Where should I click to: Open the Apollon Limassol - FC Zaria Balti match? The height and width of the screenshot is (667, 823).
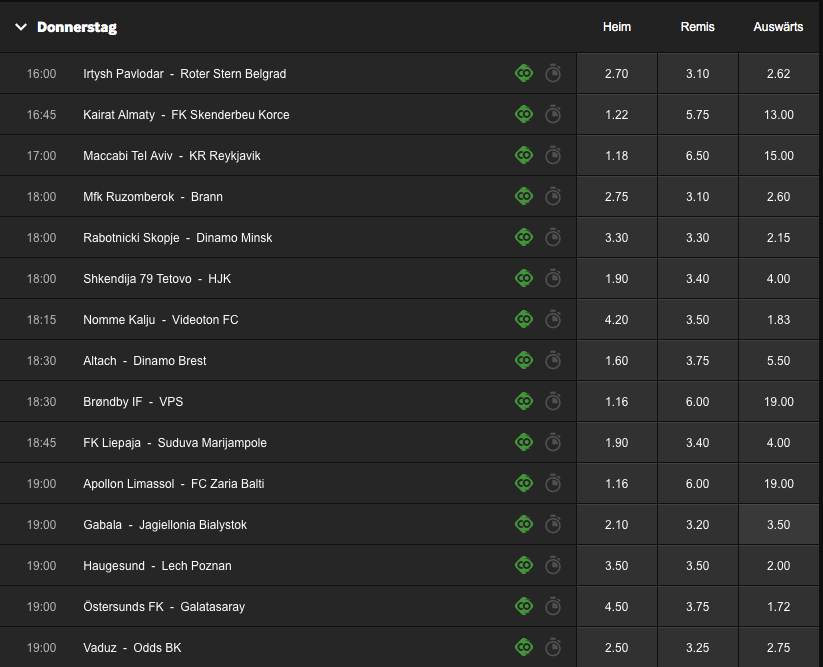pyautogui.click(x=174, y=483)
